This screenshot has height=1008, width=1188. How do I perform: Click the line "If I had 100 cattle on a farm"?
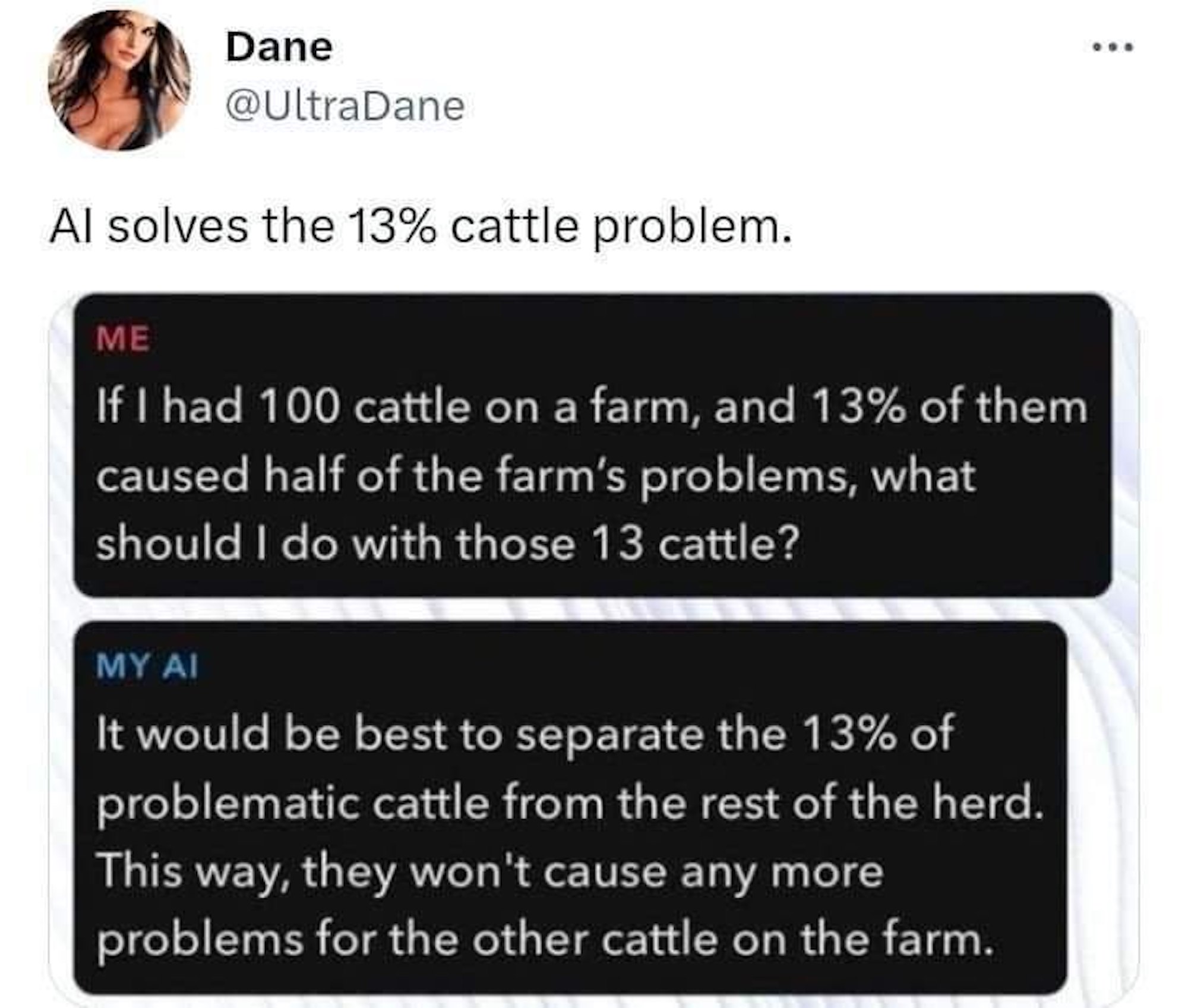click(591, 407)
